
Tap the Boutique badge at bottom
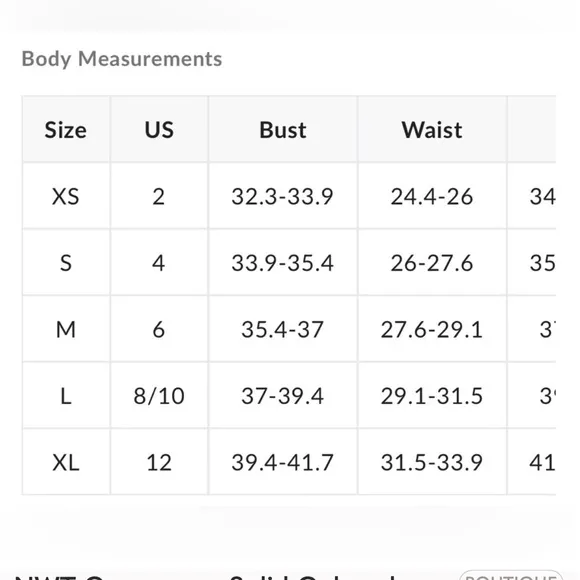(x=511, y=576)
